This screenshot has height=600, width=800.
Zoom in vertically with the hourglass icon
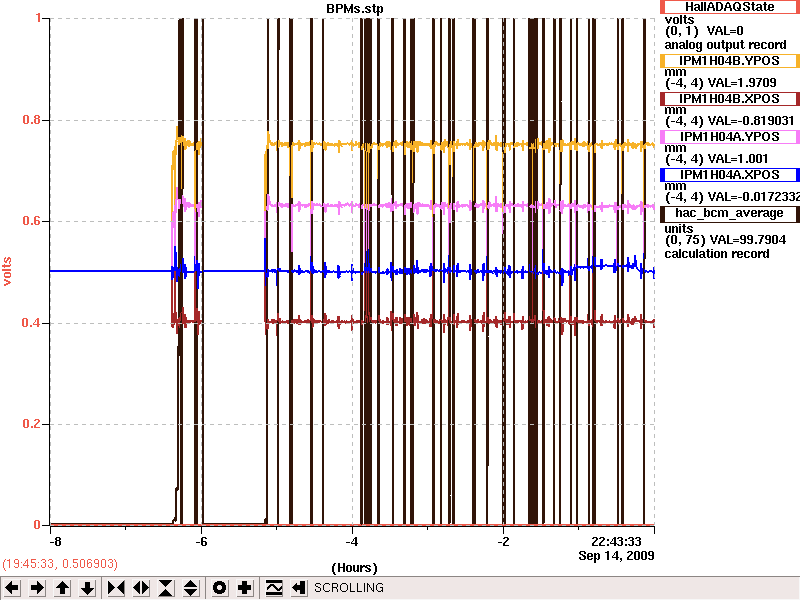coord(166,588)
